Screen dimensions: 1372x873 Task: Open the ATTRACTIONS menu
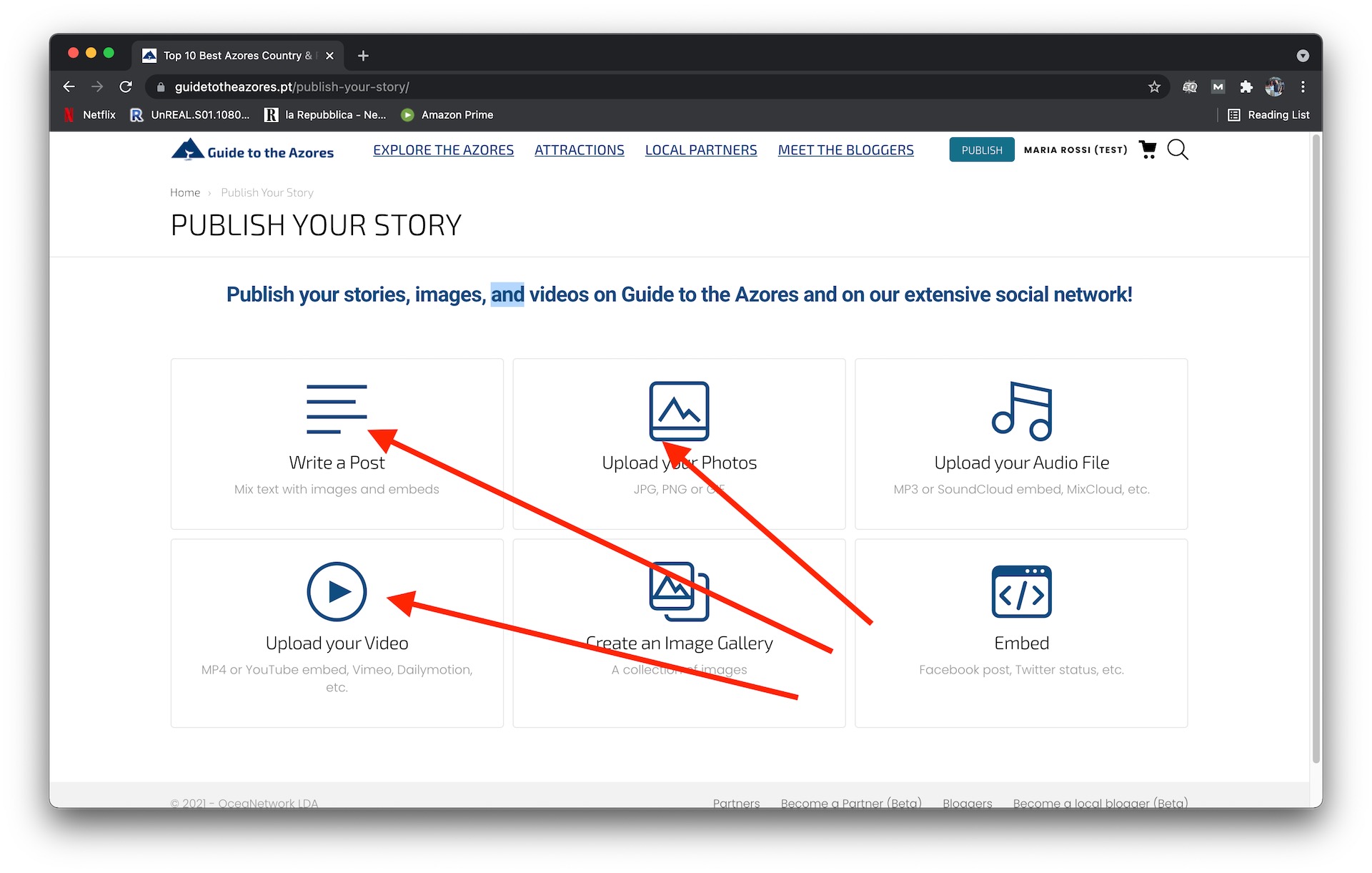pos(579,149)
